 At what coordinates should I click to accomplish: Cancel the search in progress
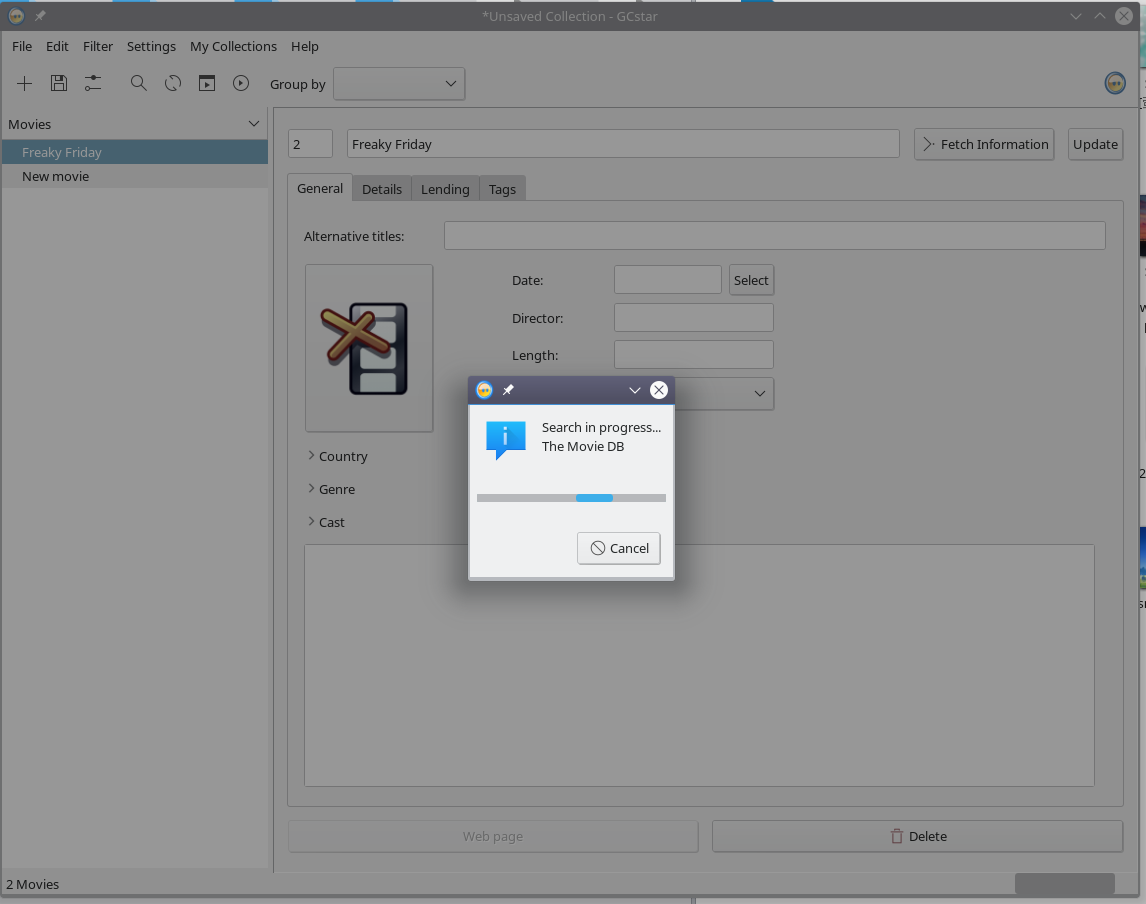coord(619,548)
